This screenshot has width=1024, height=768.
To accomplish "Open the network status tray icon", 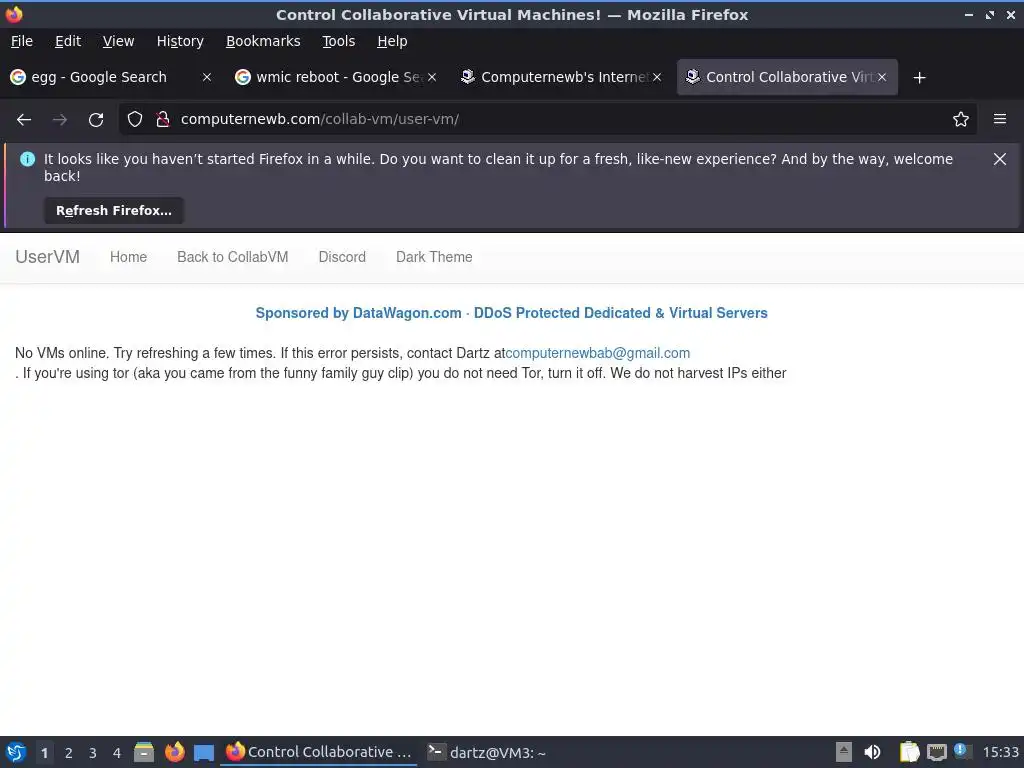I will (936, 752).
